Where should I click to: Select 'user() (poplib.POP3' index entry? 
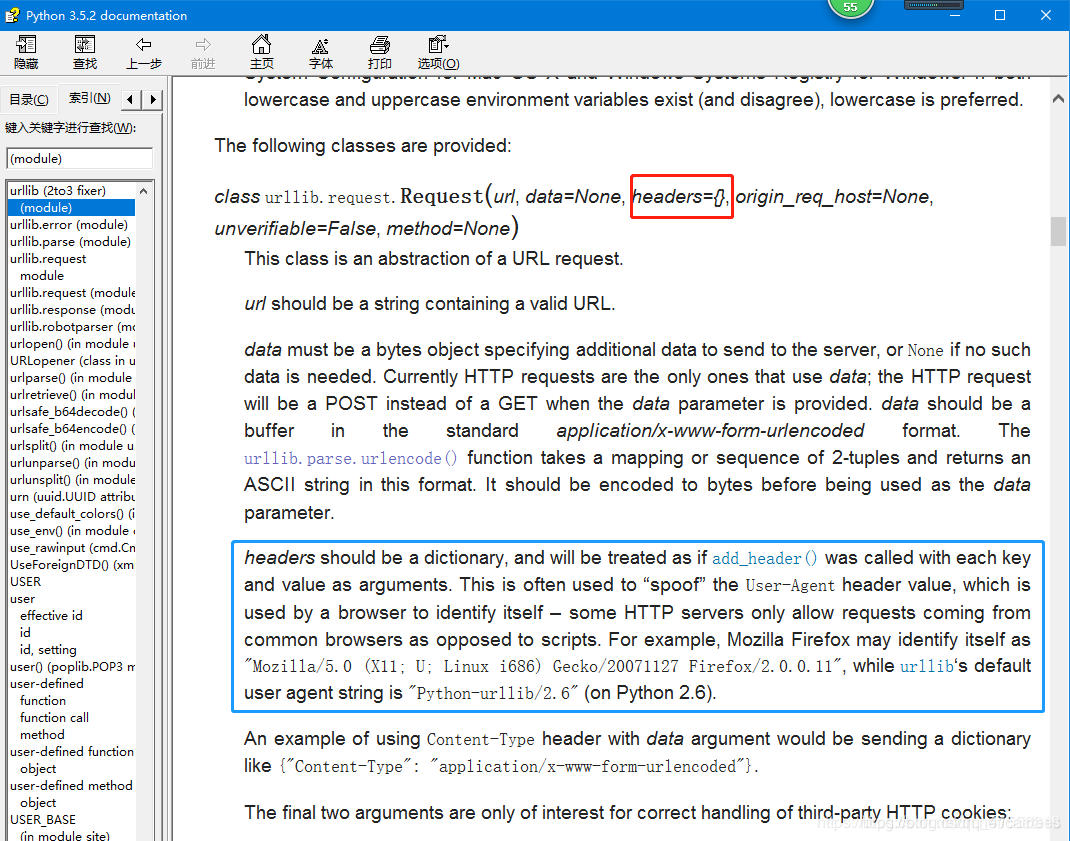tap(72, 667)
